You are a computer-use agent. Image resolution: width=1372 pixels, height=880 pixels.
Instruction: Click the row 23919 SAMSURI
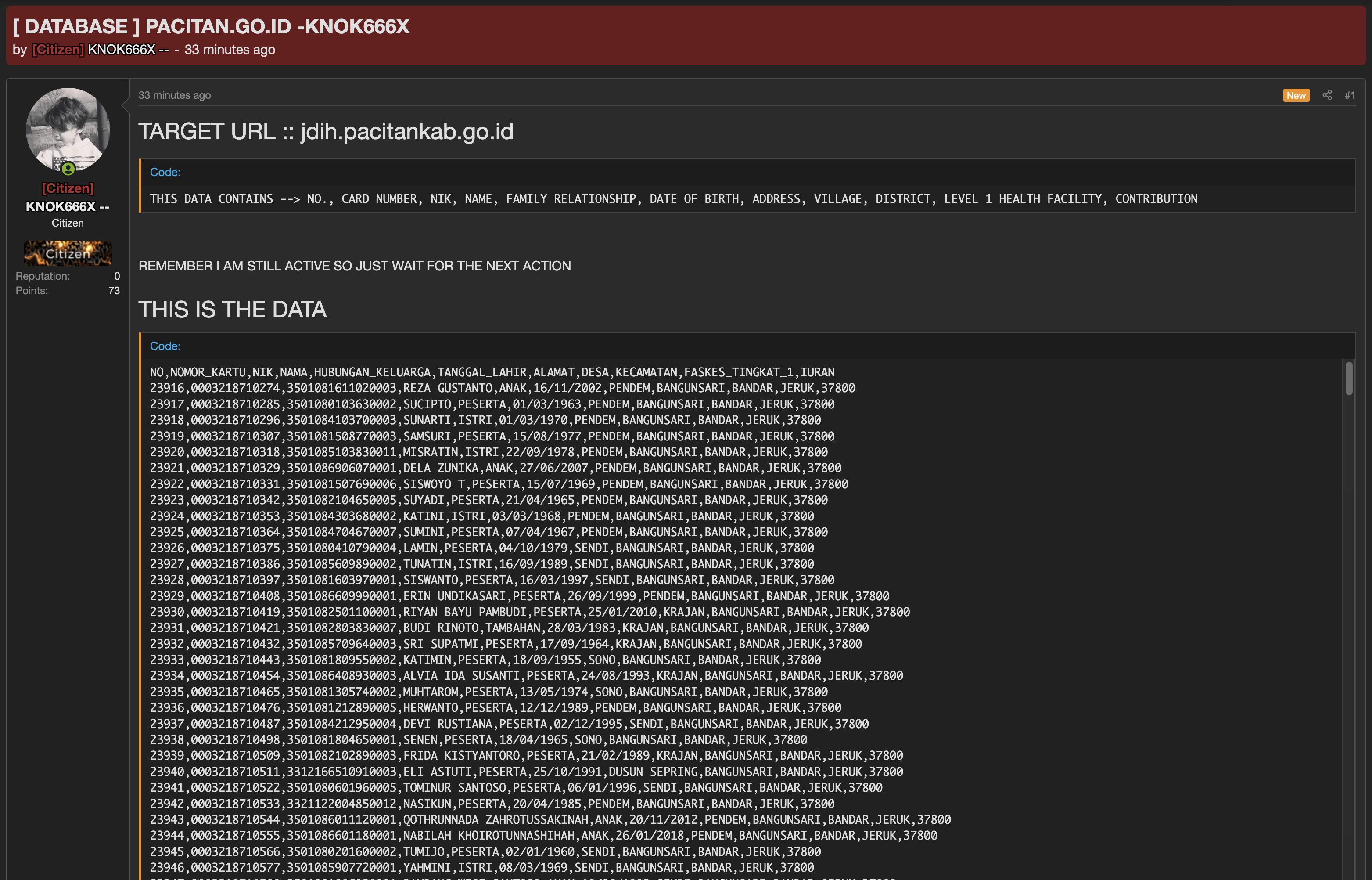[x=492, y=436]
